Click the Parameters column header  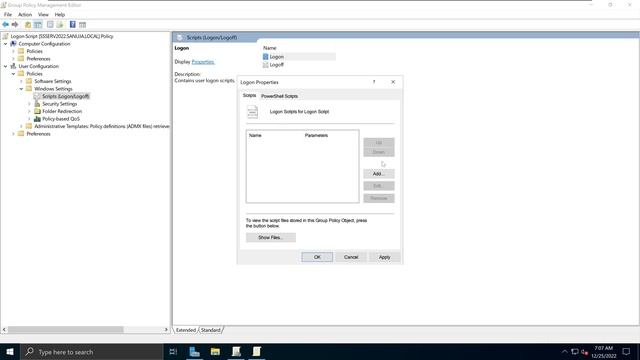316,135
